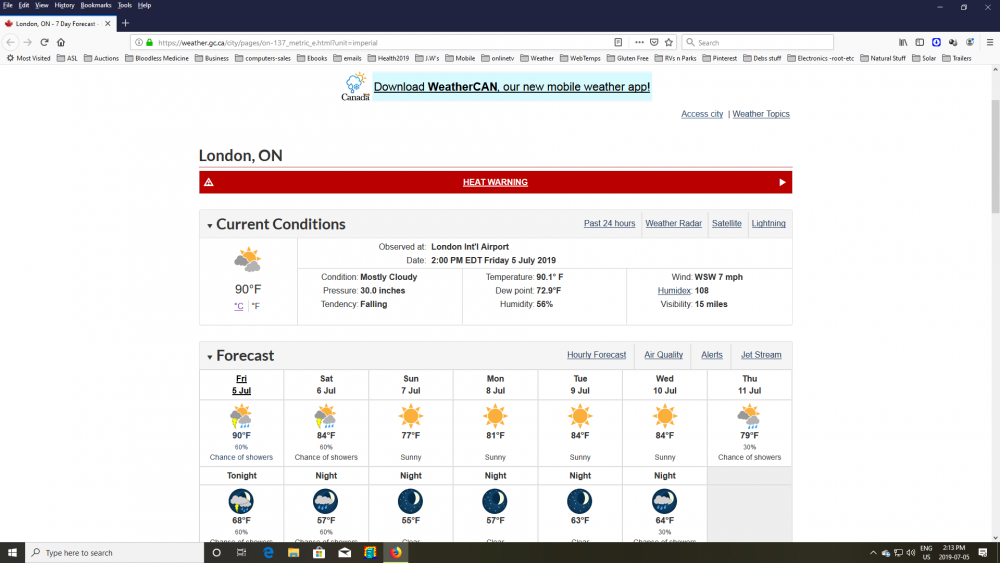1000x563 pixels.
Task: Open the Weather bookmarks folder
Action: [537, 58]
